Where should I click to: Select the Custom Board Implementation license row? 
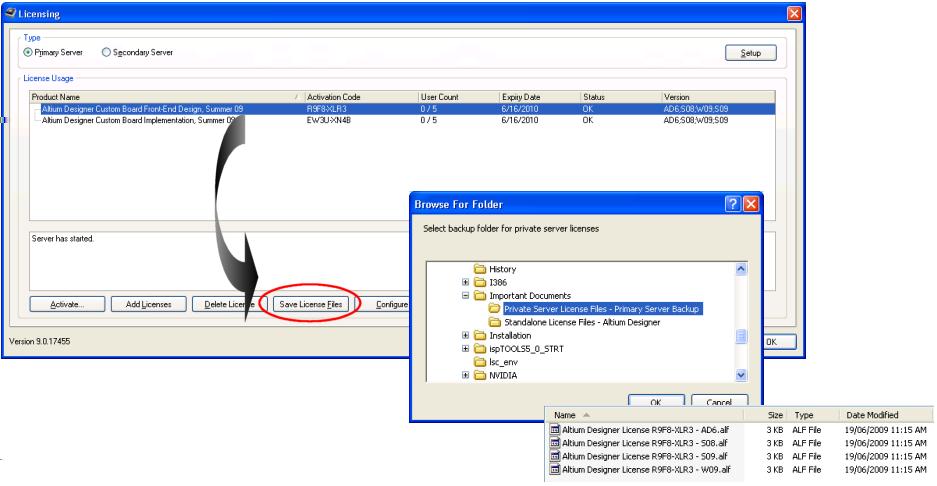(x=403, y=120)
